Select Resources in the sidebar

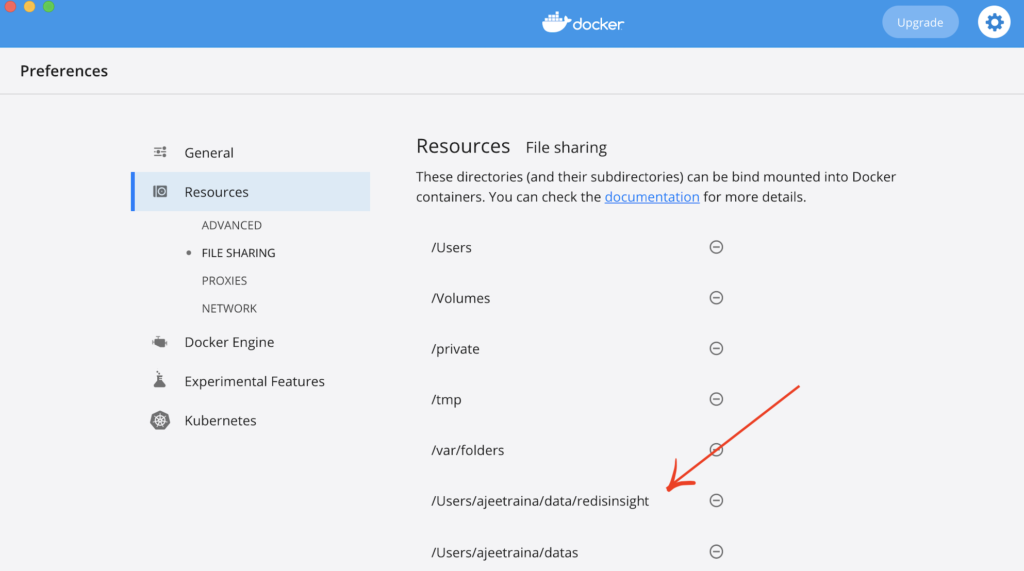tap(216, 192)
